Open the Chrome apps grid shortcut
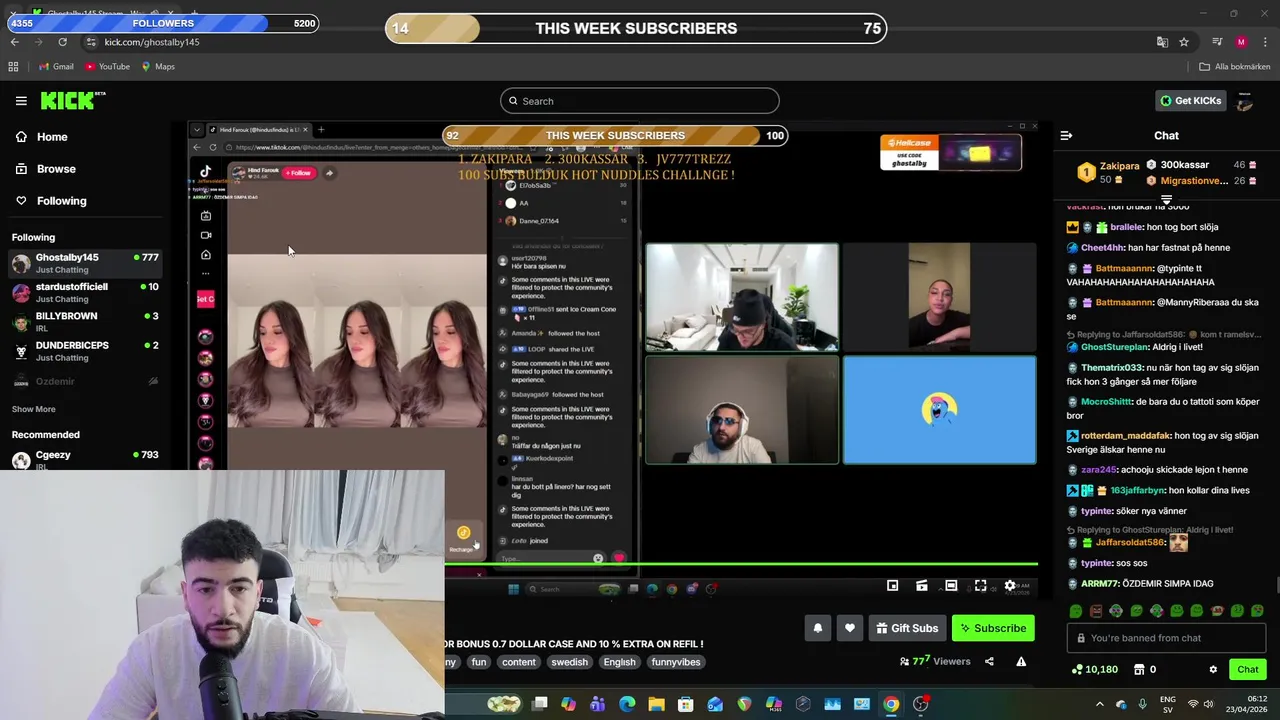This screenshot has width=1280, height=720. 13,67
